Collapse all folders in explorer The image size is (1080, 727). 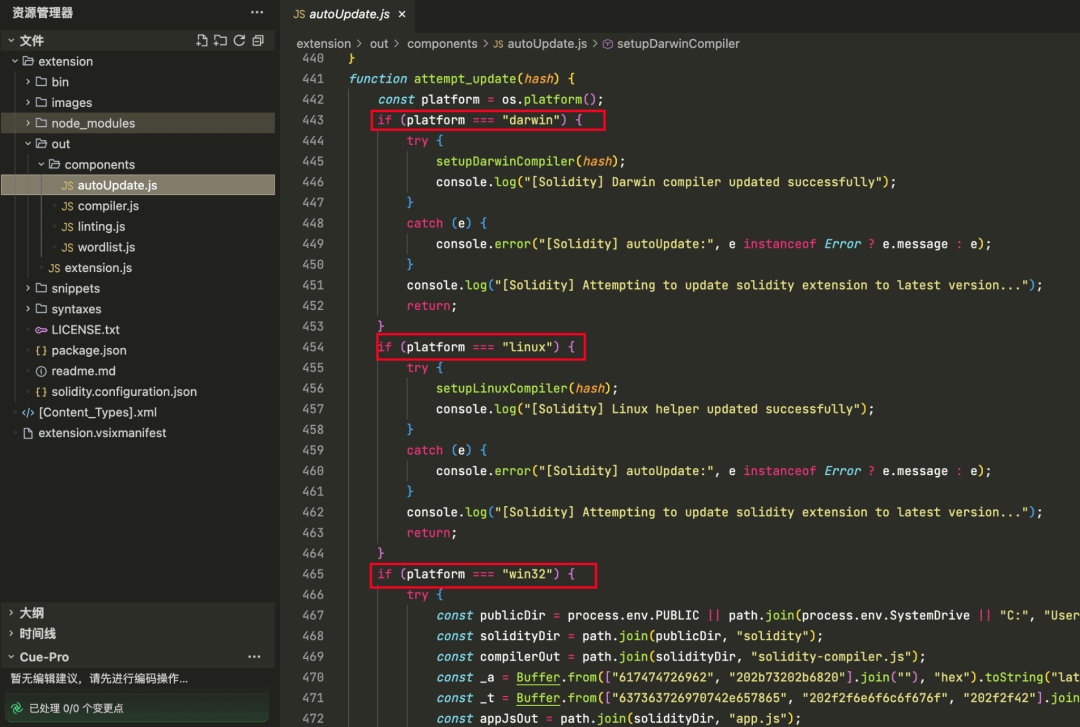click(258, 41)
